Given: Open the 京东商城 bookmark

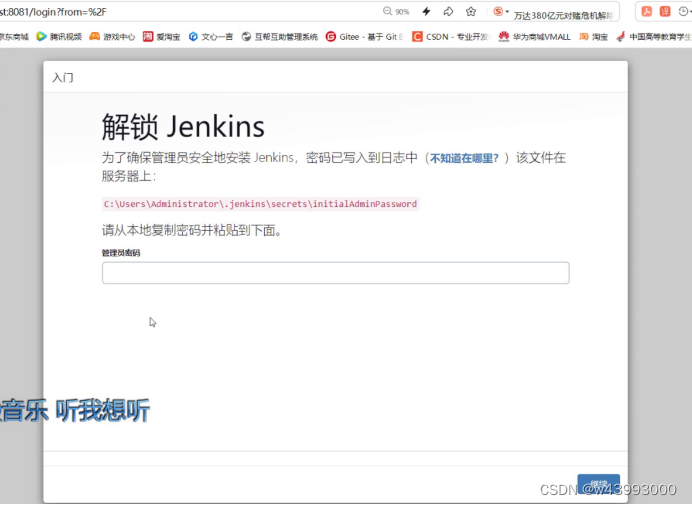Looking at the screenshot, I should (x=14, y=37).
